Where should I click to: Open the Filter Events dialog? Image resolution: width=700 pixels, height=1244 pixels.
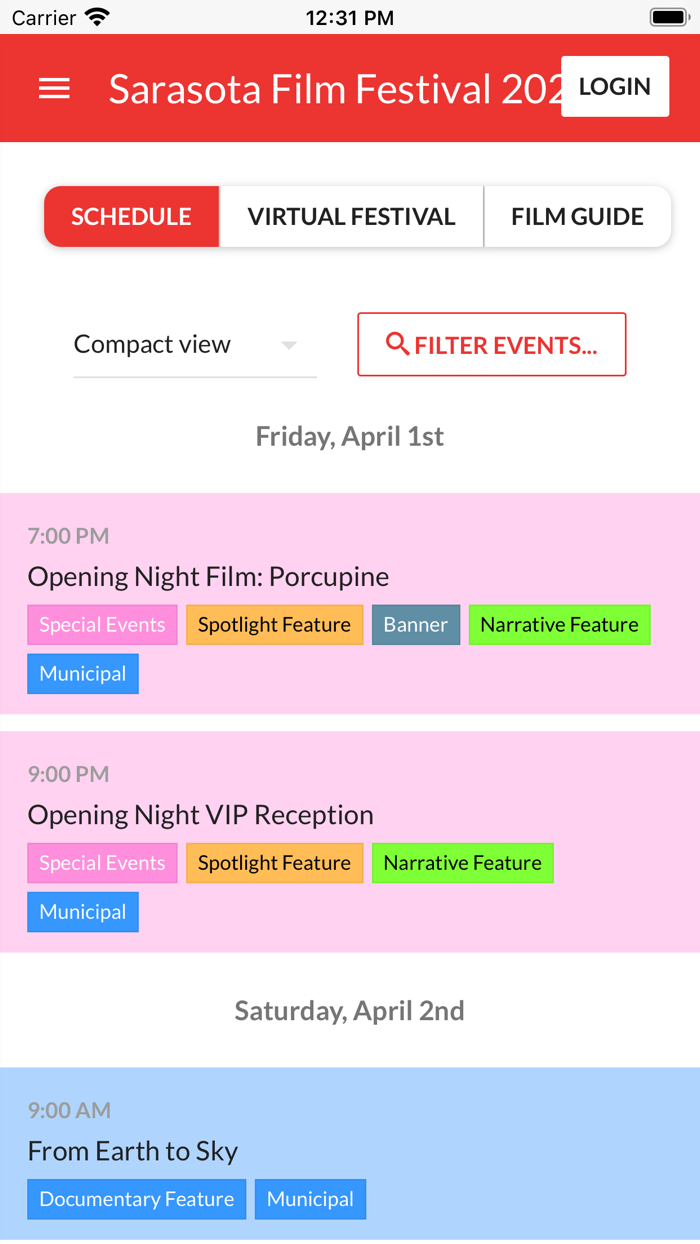[491, 344]
